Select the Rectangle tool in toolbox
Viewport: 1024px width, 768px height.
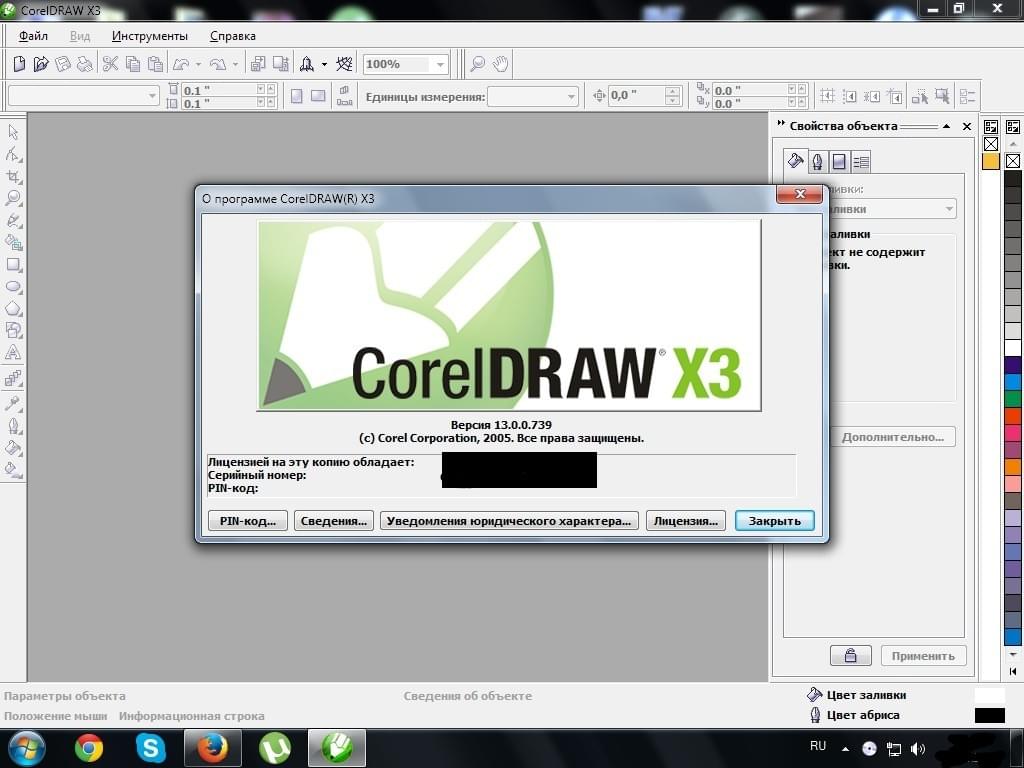point(13,264)
